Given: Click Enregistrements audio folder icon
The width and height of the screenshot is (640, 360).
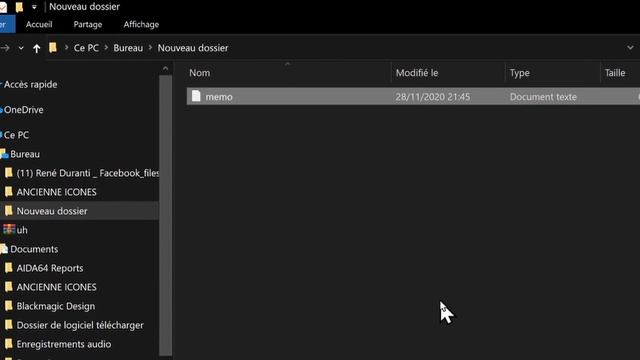Looking at the screenshot, I should 9,344.
